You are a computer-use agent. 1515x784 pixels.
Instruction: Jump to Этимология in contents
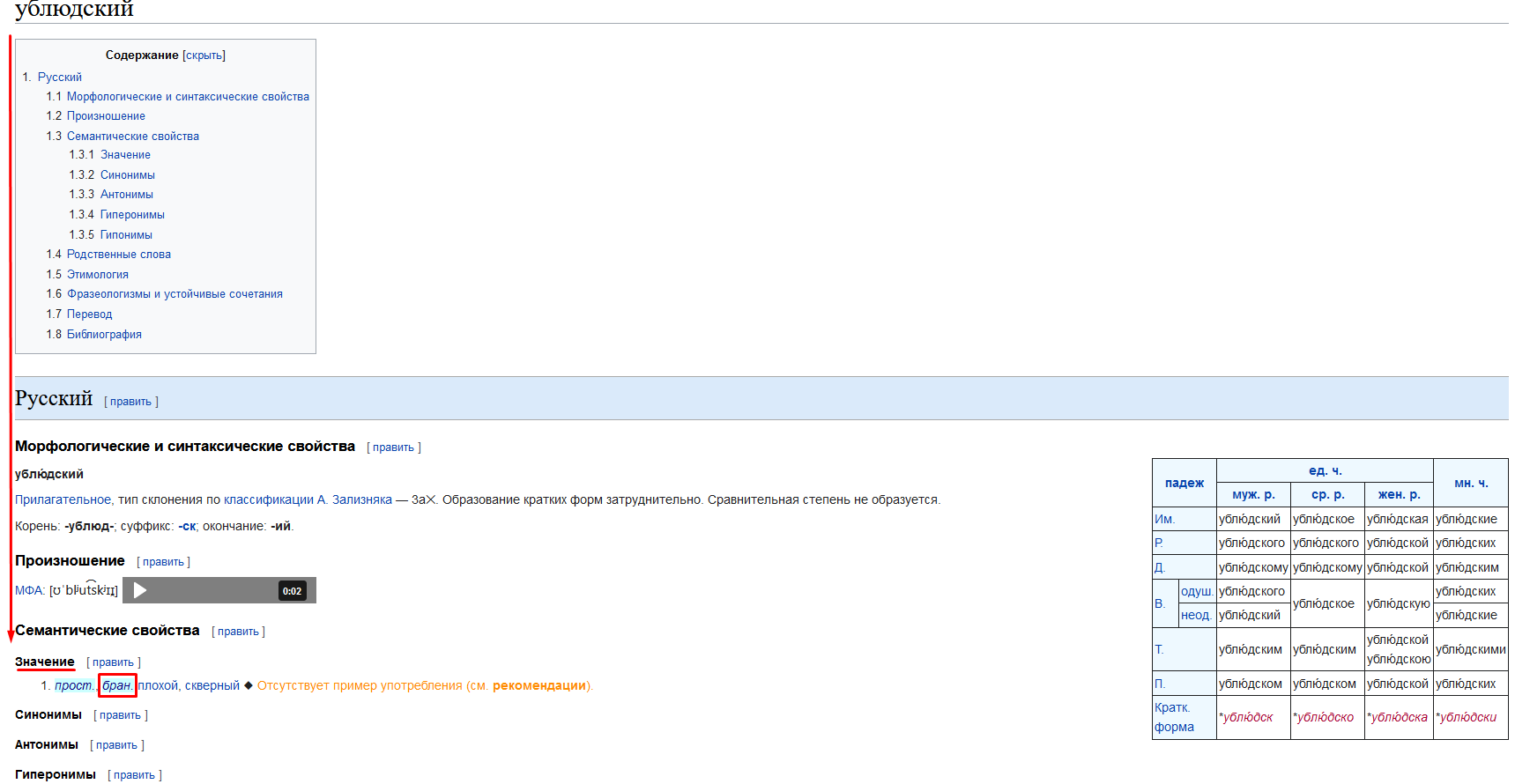(x=97, y=275)
